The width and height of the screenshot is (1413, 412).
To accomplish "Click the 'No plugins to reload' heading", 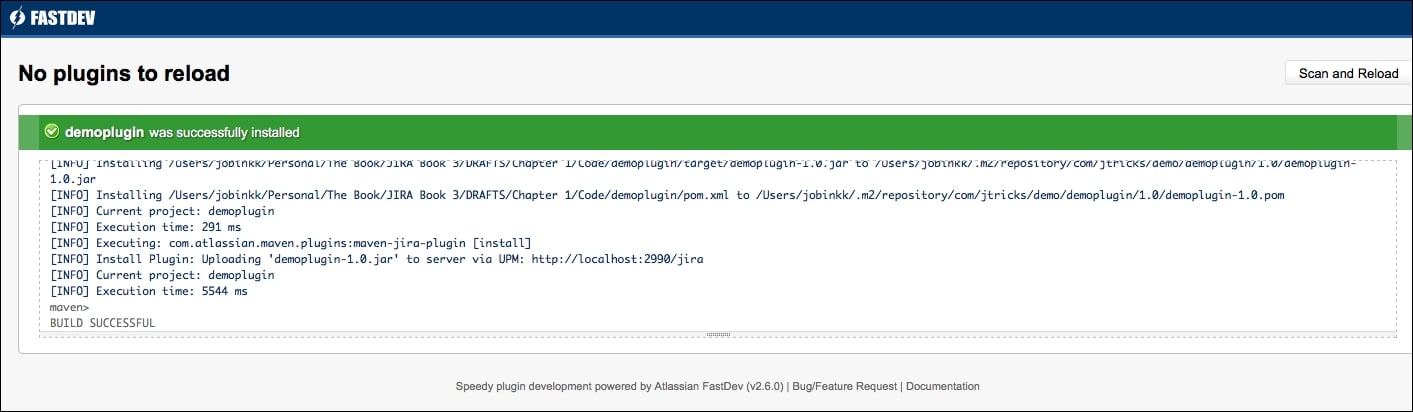I will [x=124, y=73].
